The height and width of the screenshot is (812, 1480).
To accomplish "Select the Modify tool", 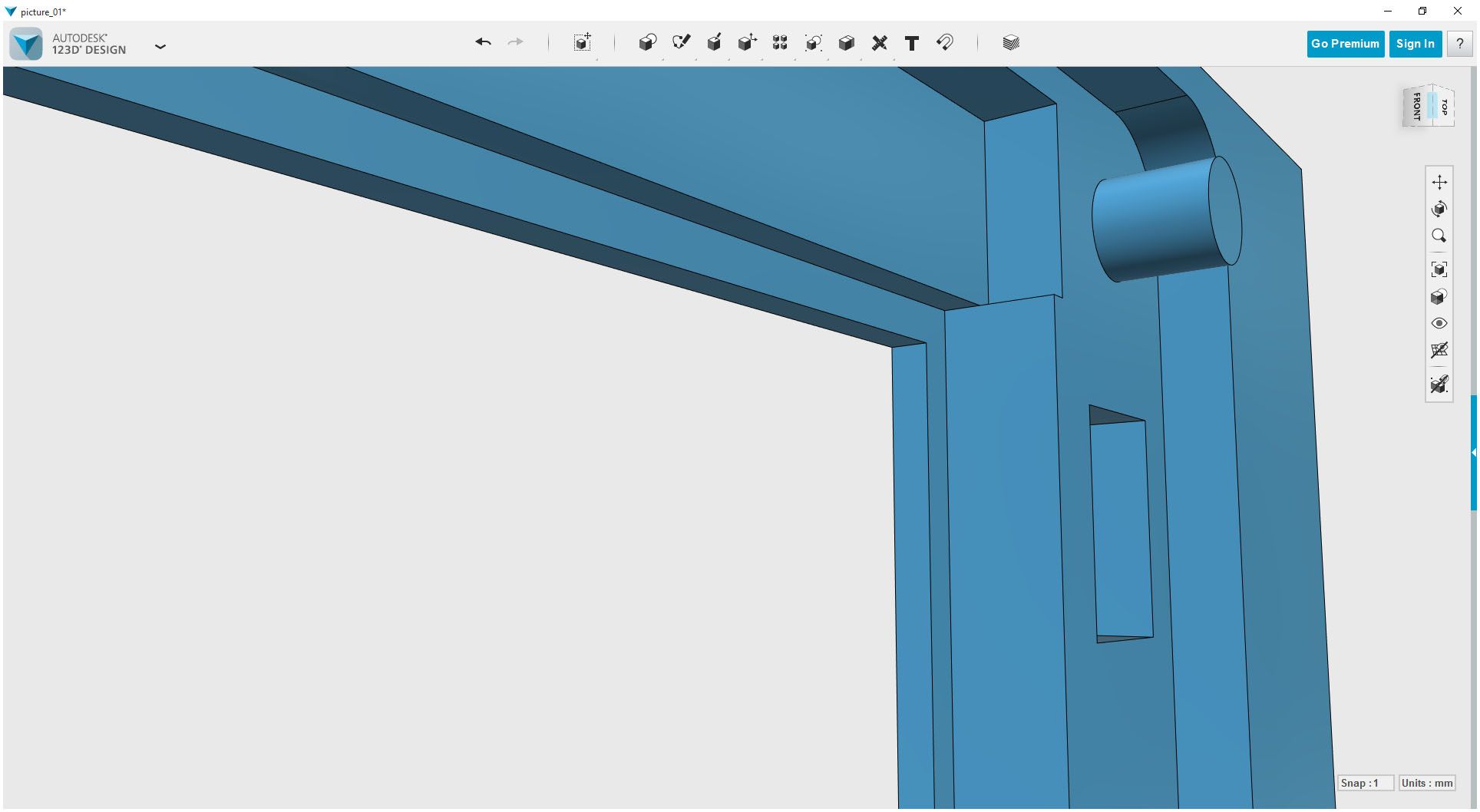I will click(748, 43).
